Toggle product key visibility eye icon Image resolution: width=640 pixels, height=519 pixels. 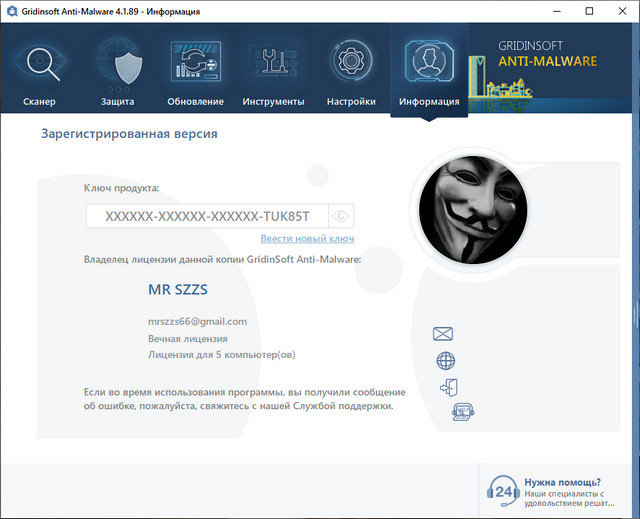tap(340, 216)
